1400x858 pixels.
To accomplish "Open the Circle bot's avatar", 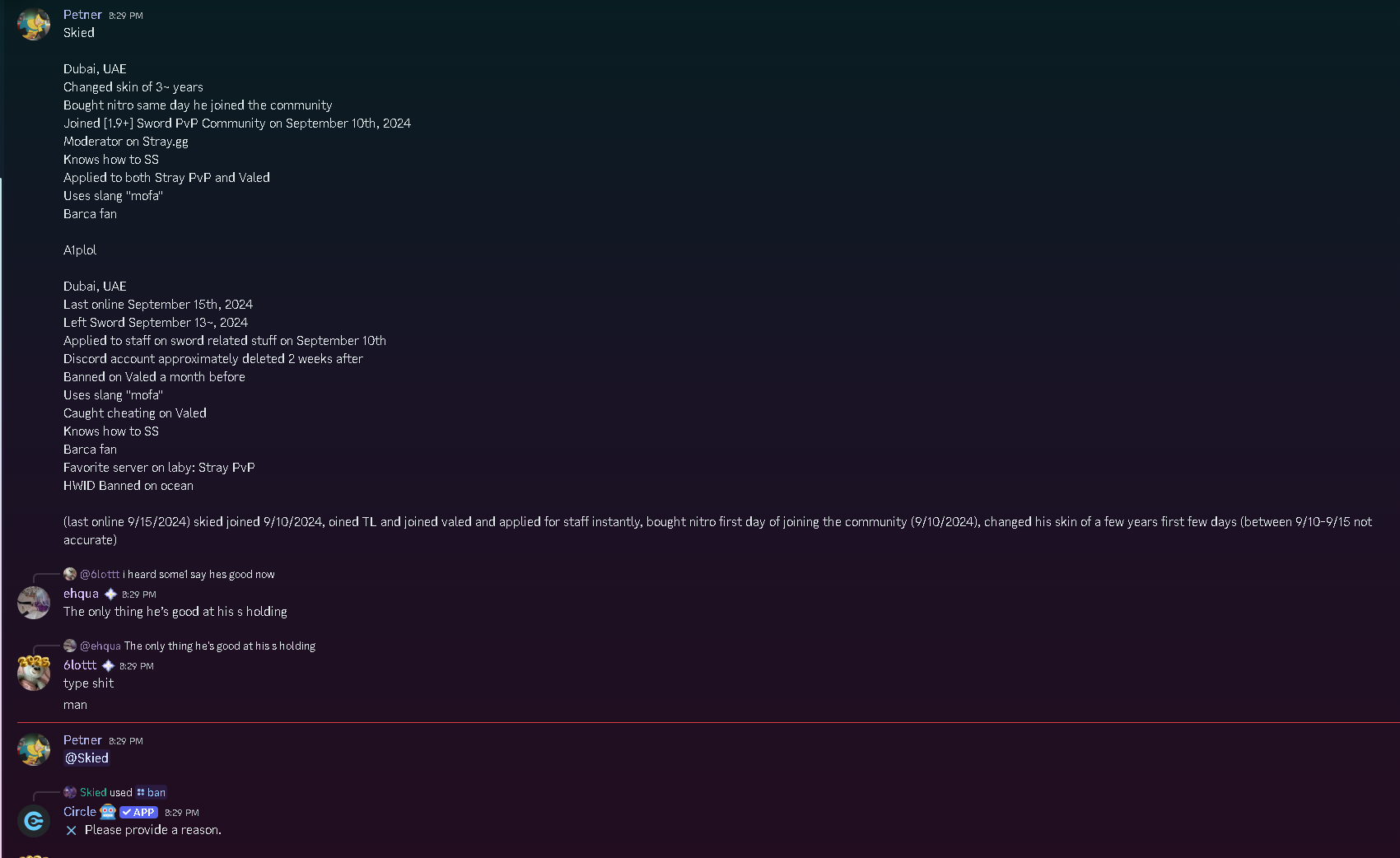I will tap(34, 820).
